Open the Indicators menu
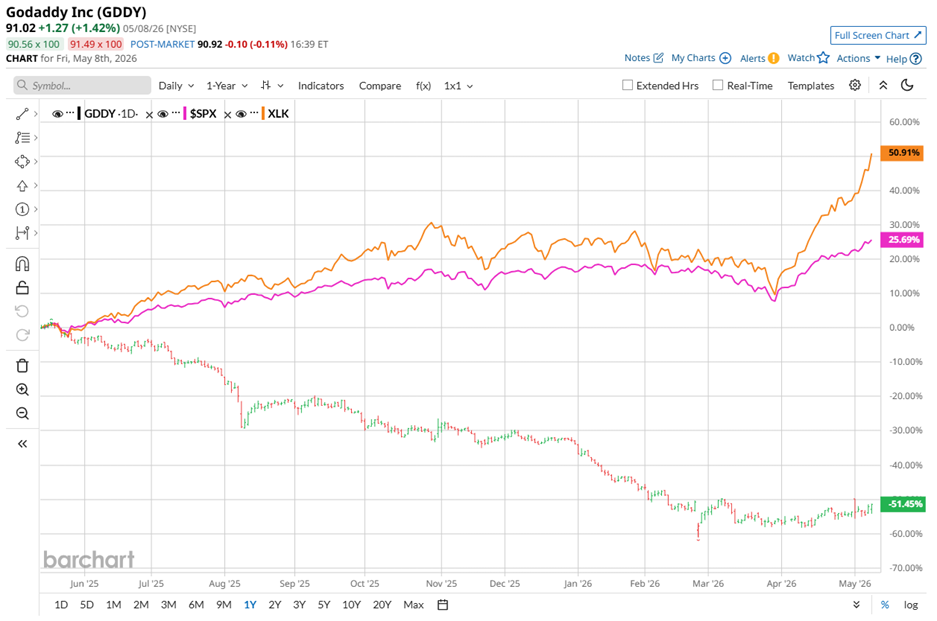 [x=321, y=86]
